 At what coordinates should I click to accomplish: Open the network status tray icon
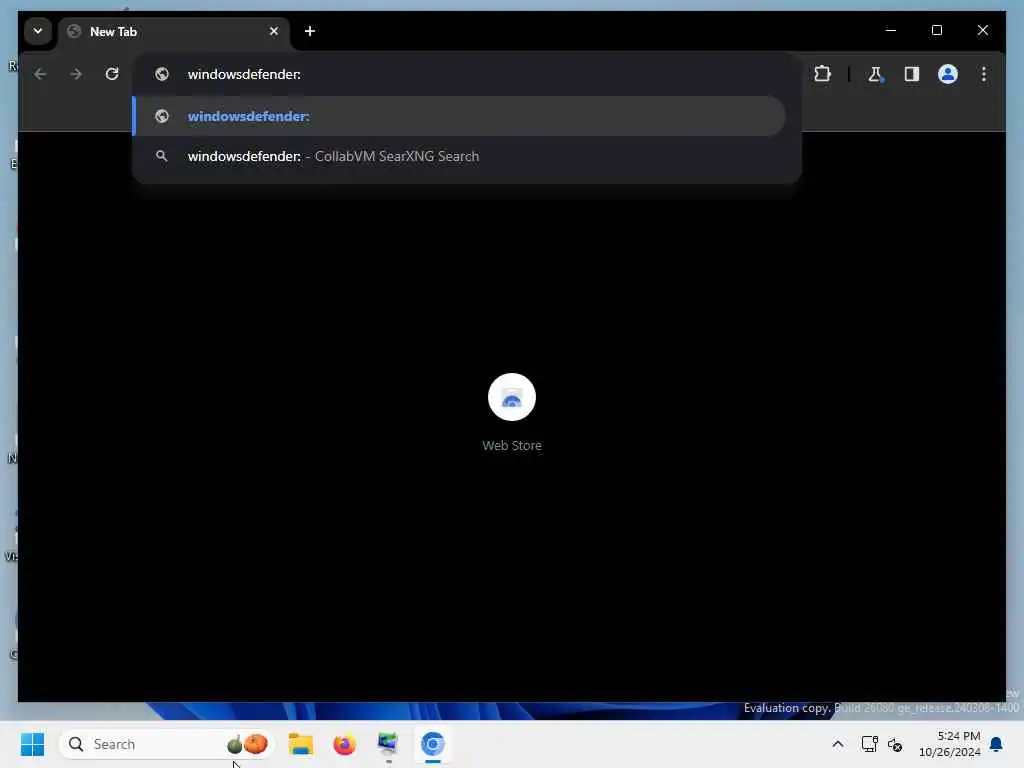(x=869, y=744)
